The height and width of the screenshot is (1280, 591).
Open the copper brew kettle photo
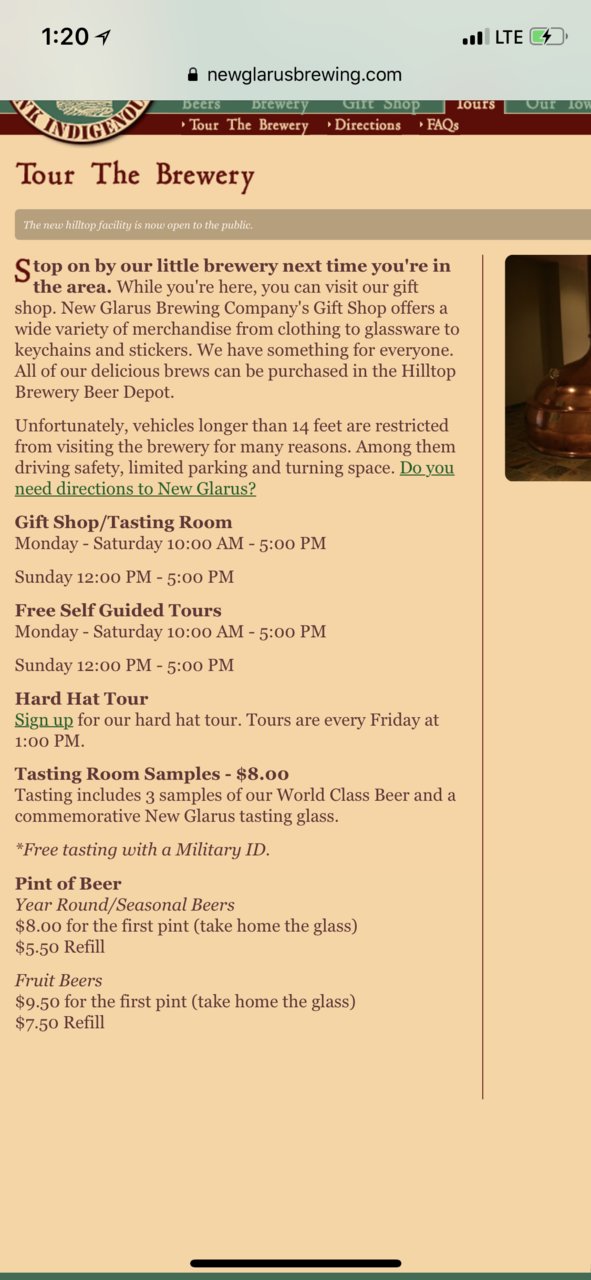(x=548, y=368)
